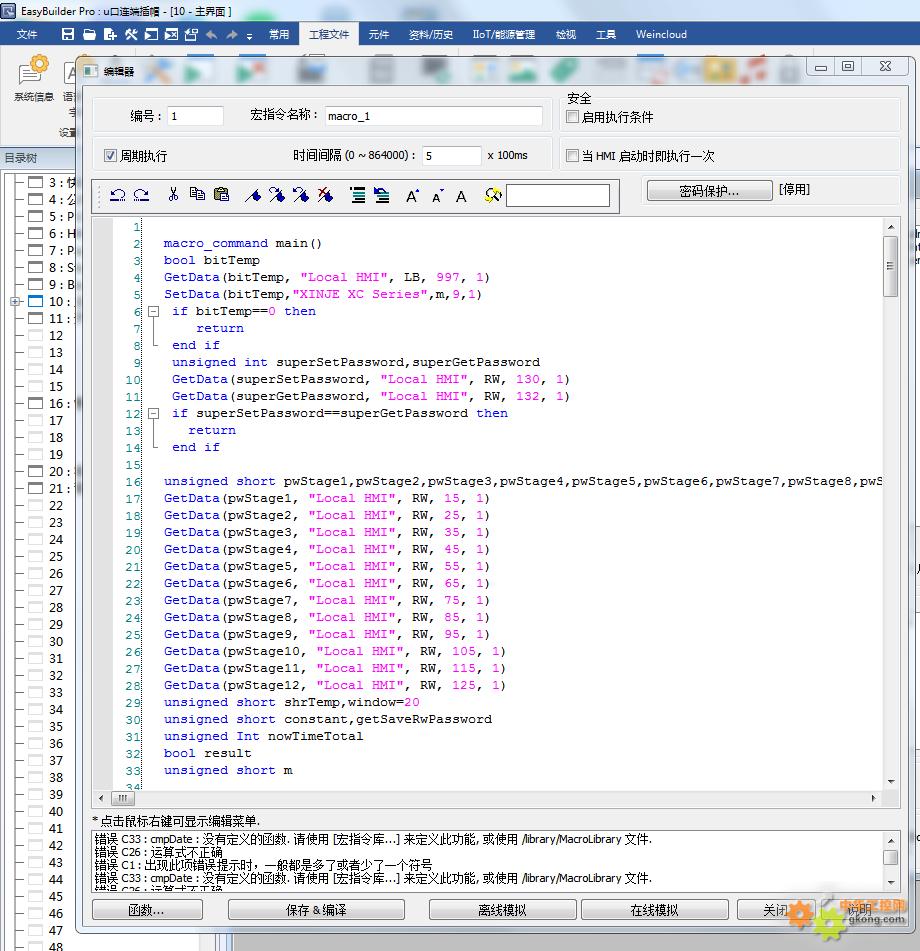Click horizontal scrollbar left arrow
Viewport: 920px width, 951px height.
(101, 798)
